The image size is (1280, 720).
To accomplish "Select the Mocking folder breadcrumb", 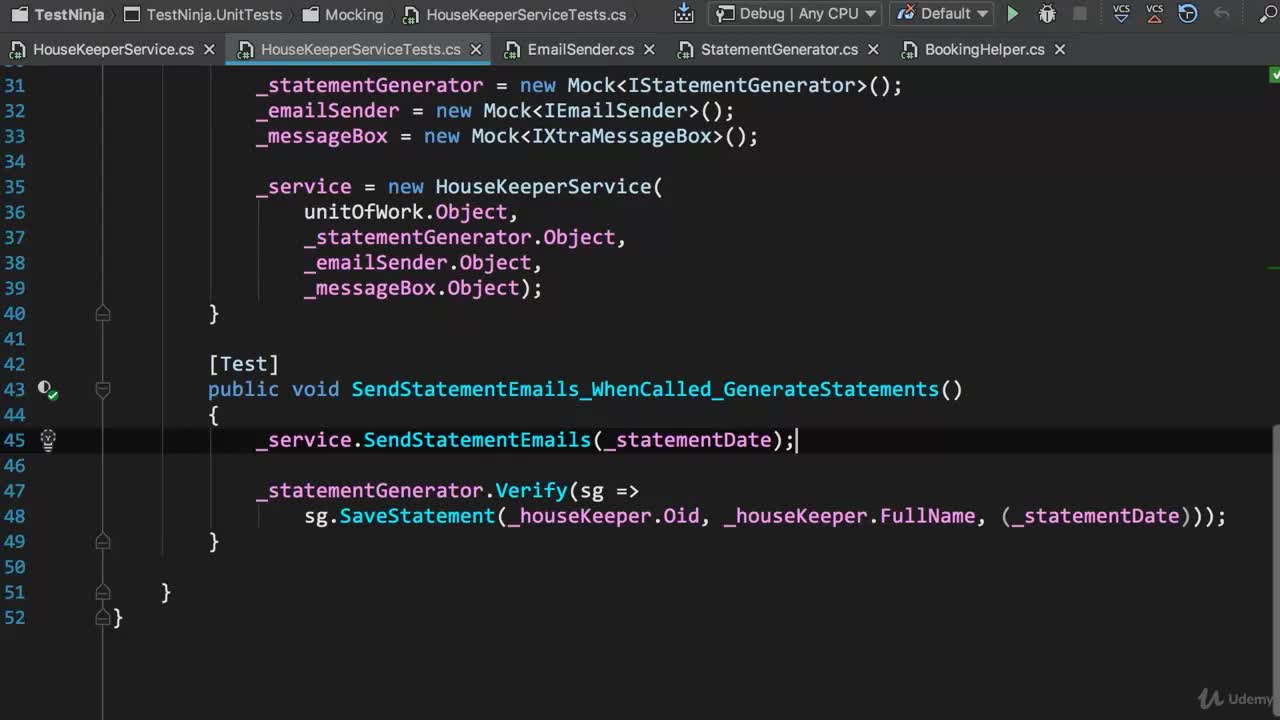I will (x=342, y=14).
